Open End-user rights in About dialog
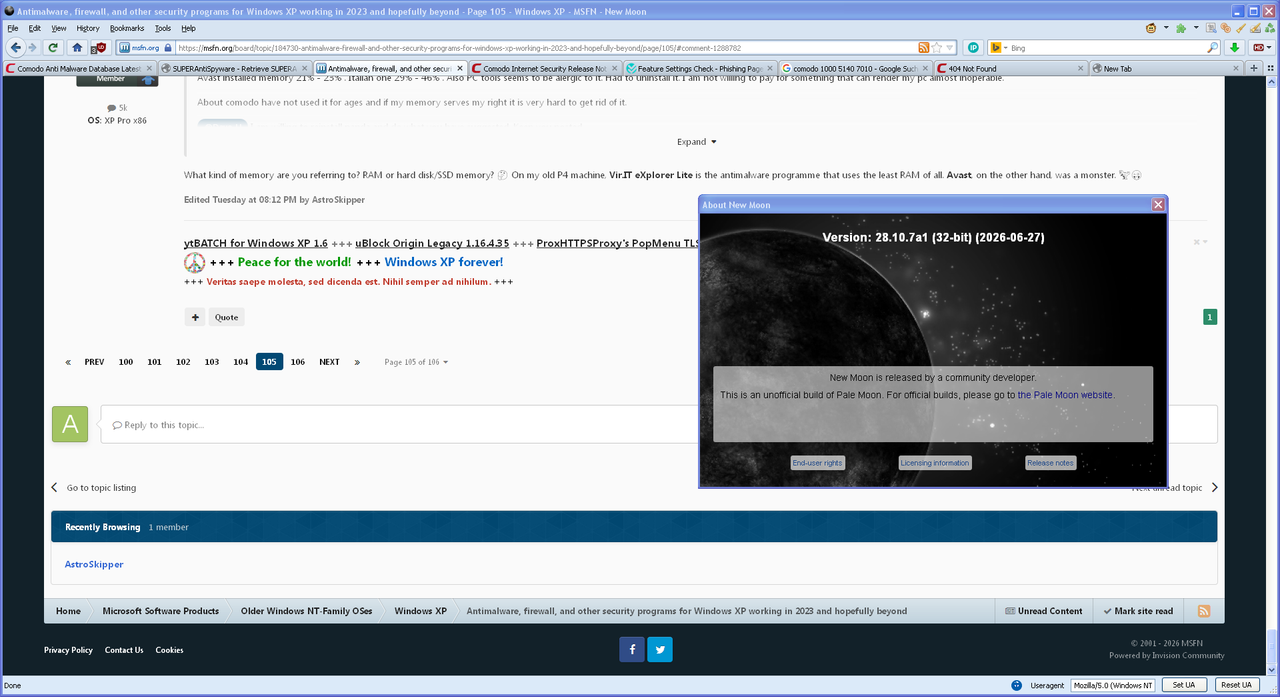The height and width of the screenshot is (697, 1280). (x=817, y=463)
